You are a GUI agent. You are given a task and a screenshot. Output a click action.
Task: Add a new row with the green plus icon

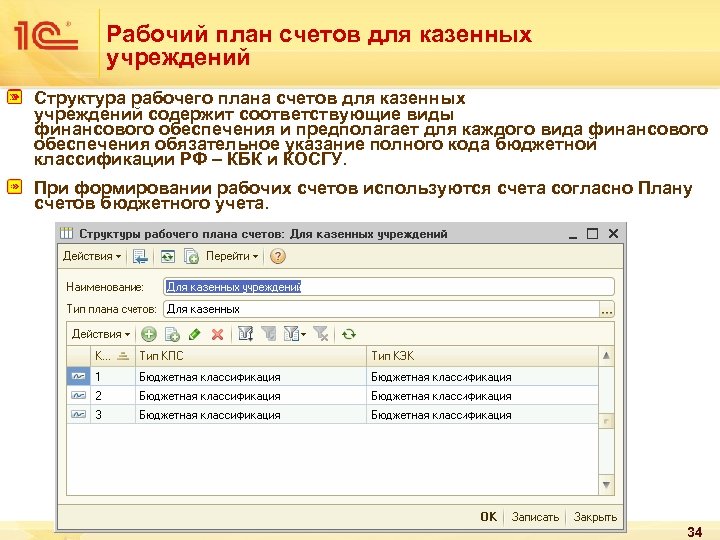coord(149,334)
